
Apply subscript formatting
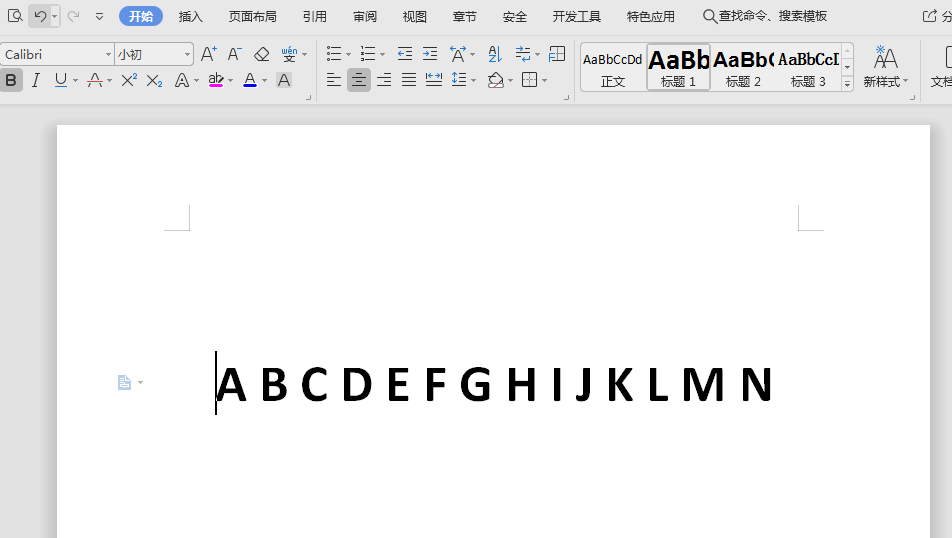(x=154, y=80)
